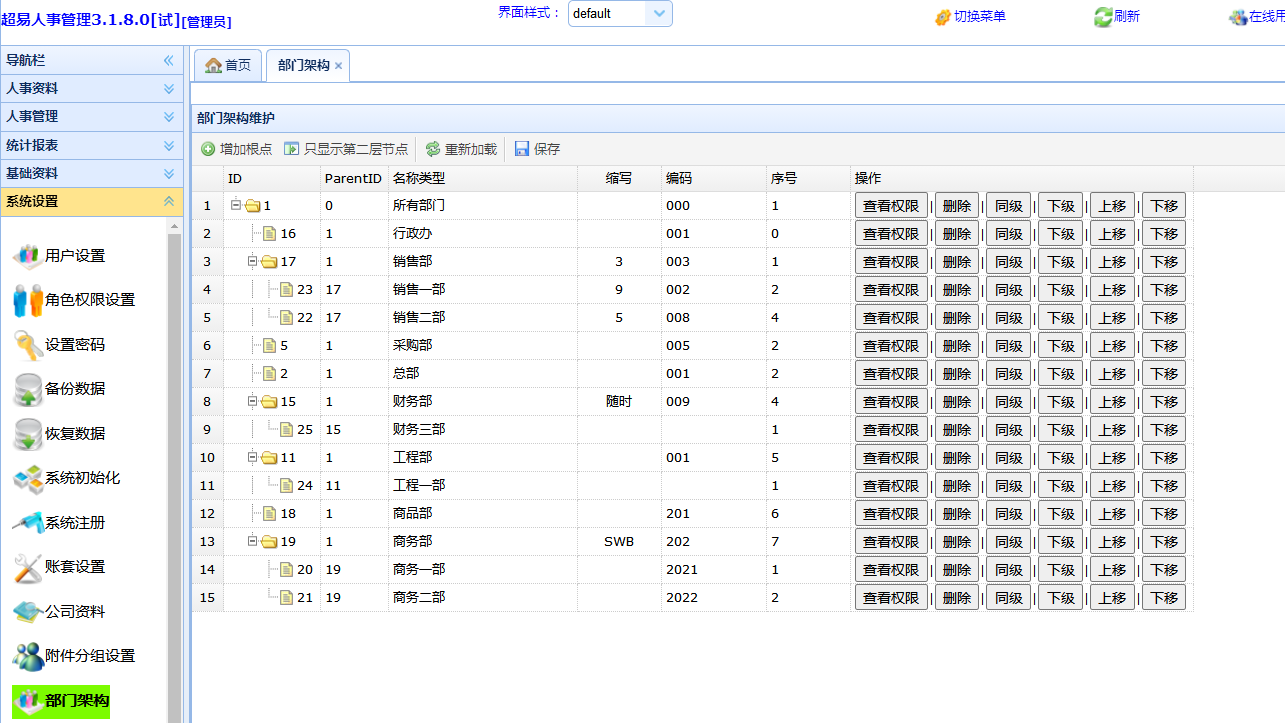1285x723 pixels.
Task: Click 下移 for 工程一部 row
Action: click(x=1164, y=486)
